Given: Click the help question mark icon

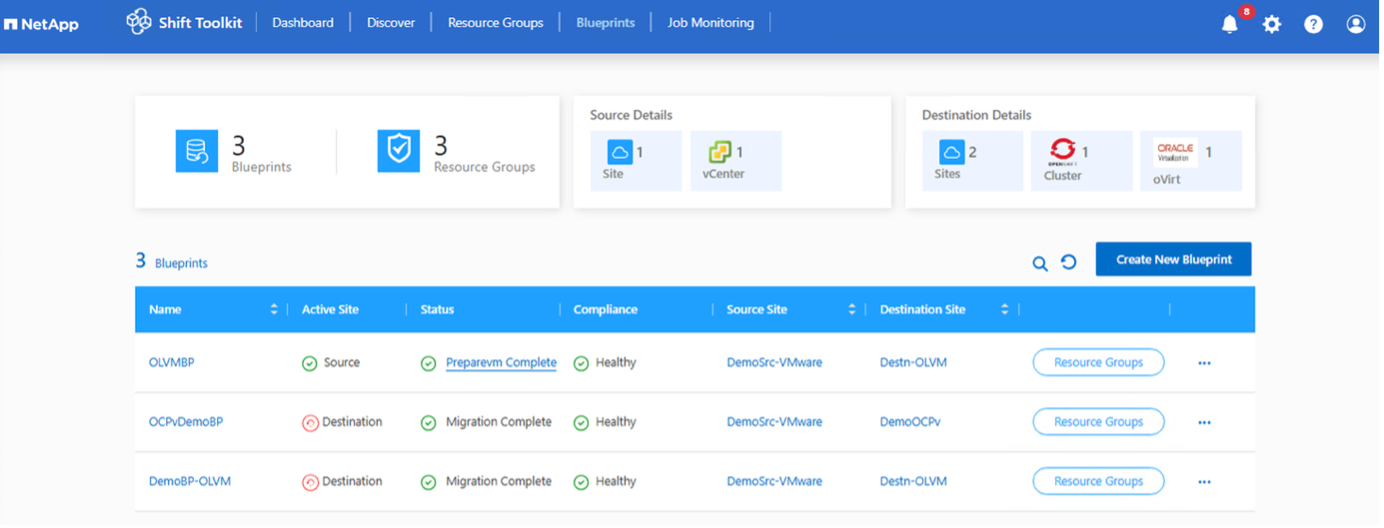Looking at the screenshot, I should click(x=1314, y=24).
